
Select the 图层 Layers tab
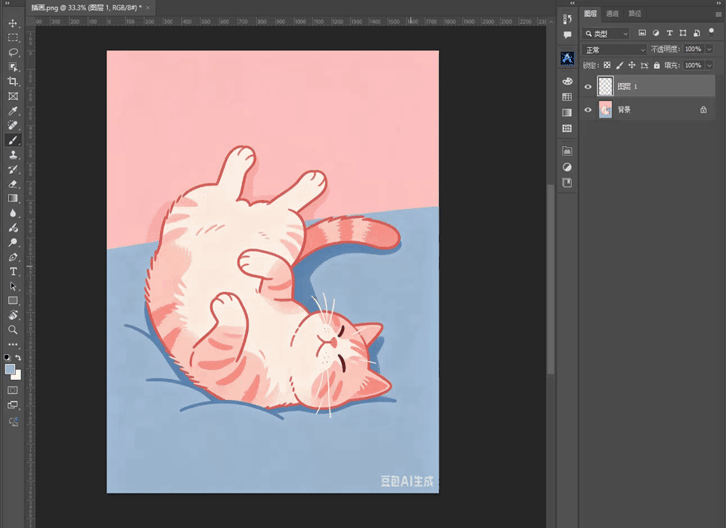click(590, 14)
